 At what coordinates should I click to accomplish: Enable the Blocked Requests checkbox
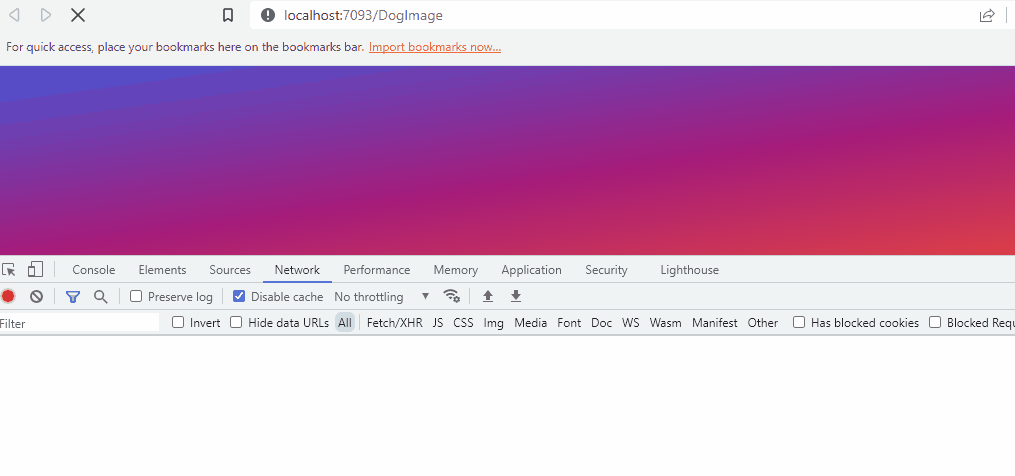point(935,322)
